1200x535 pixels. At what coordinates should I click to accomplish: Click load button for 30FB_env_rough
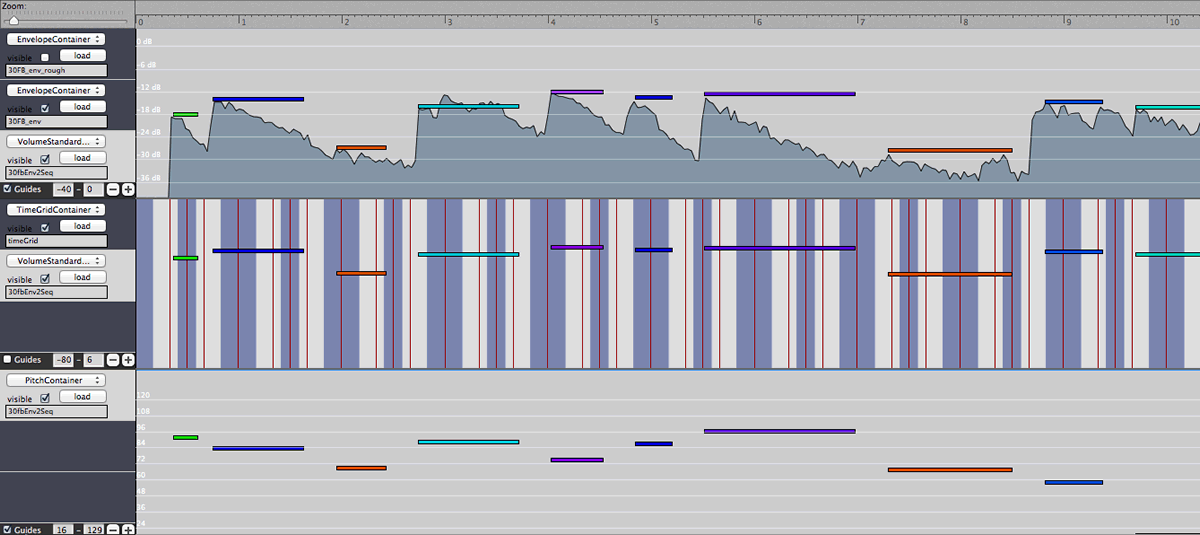pyautogui.click(x=82, y=56)
